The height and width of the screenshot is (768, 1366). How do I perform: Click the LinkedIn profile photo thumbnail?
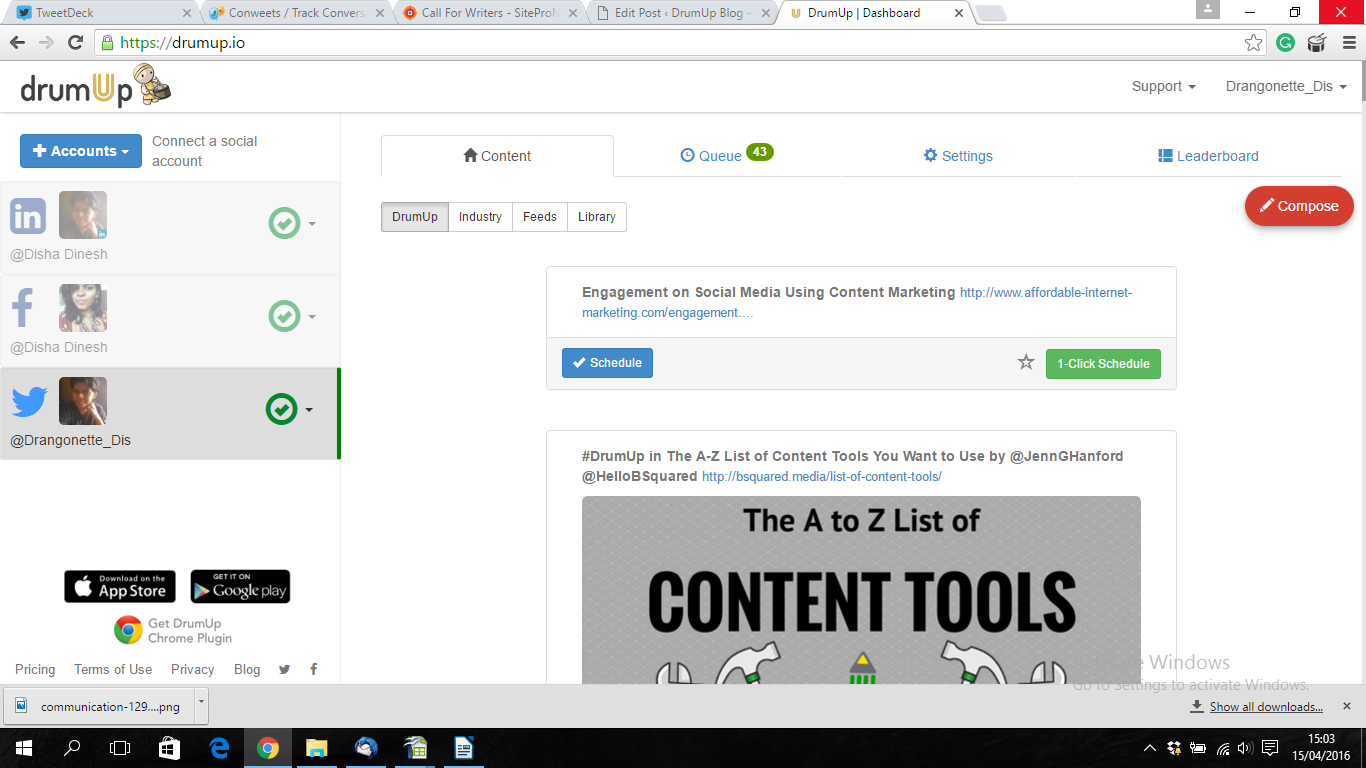(83, 215)
